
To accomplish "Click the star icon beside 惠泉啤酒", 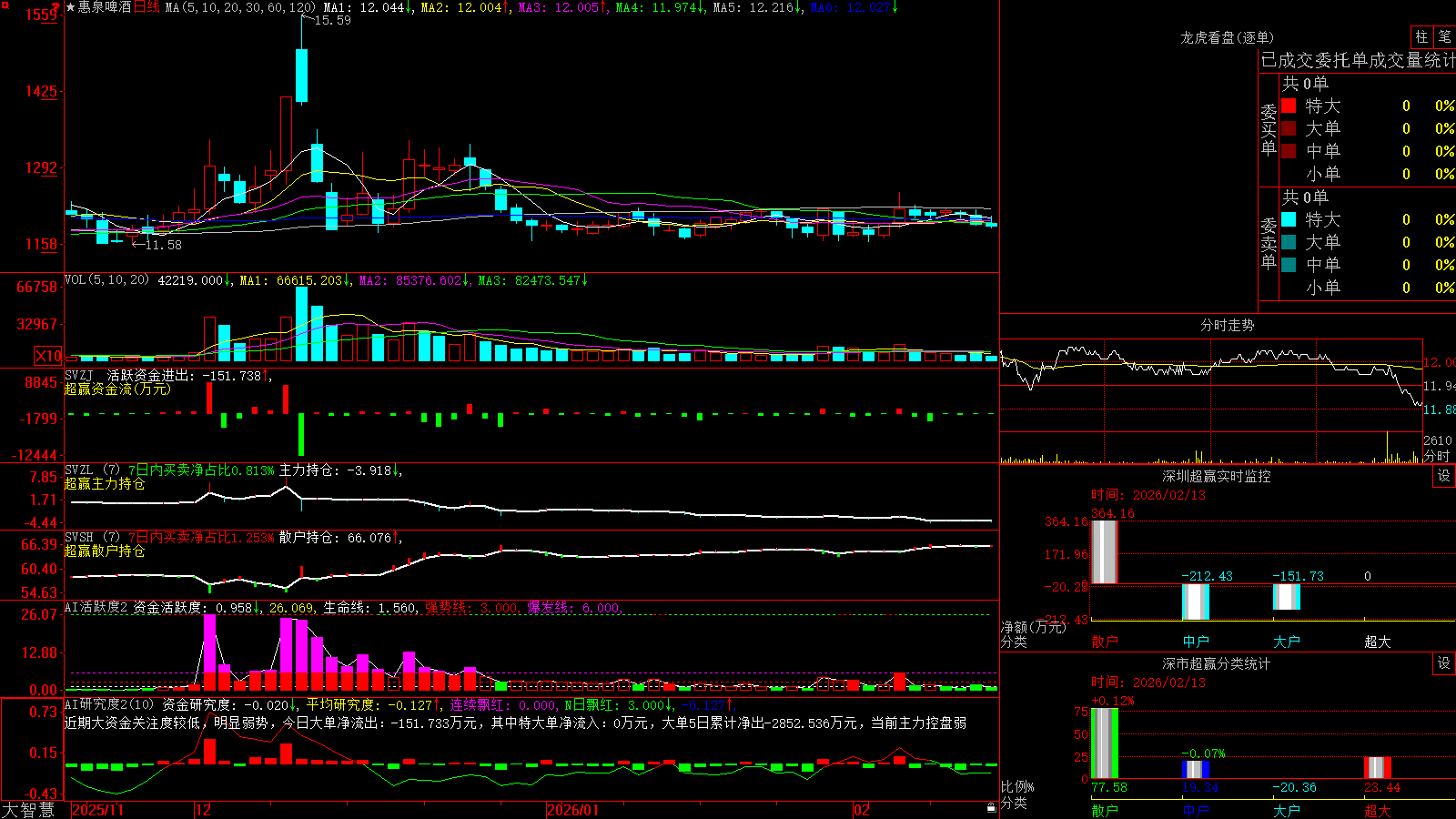I will pyautogui.click(x=70, y=7).
